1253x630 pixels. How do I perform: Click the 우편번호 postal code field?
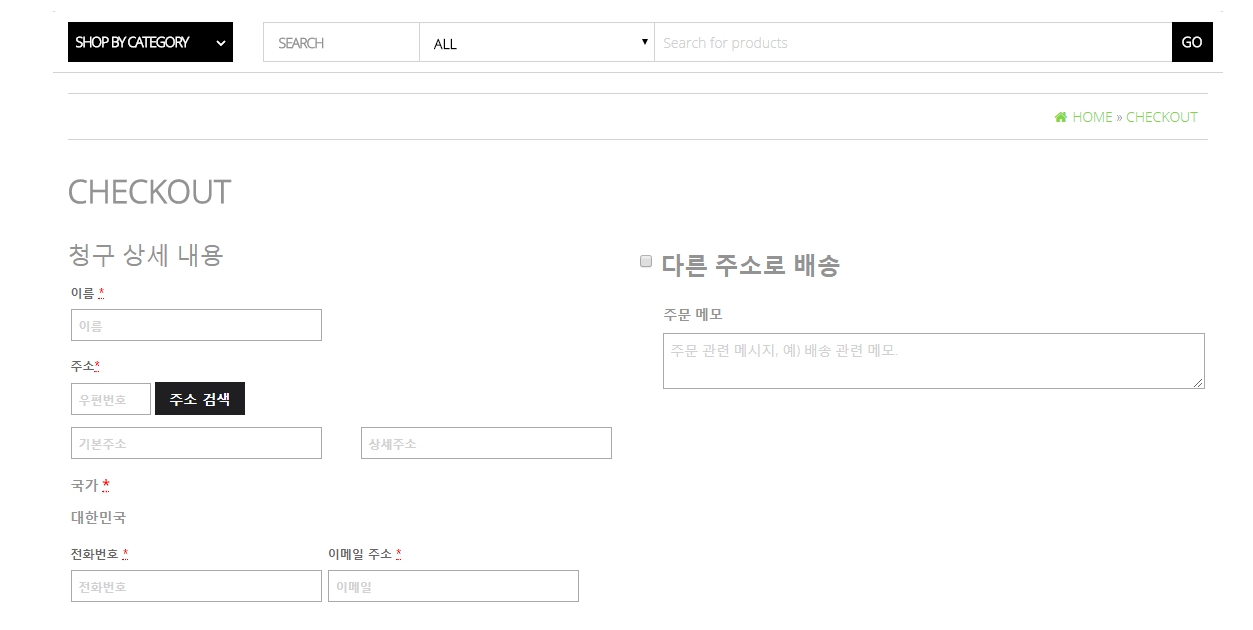111,399
